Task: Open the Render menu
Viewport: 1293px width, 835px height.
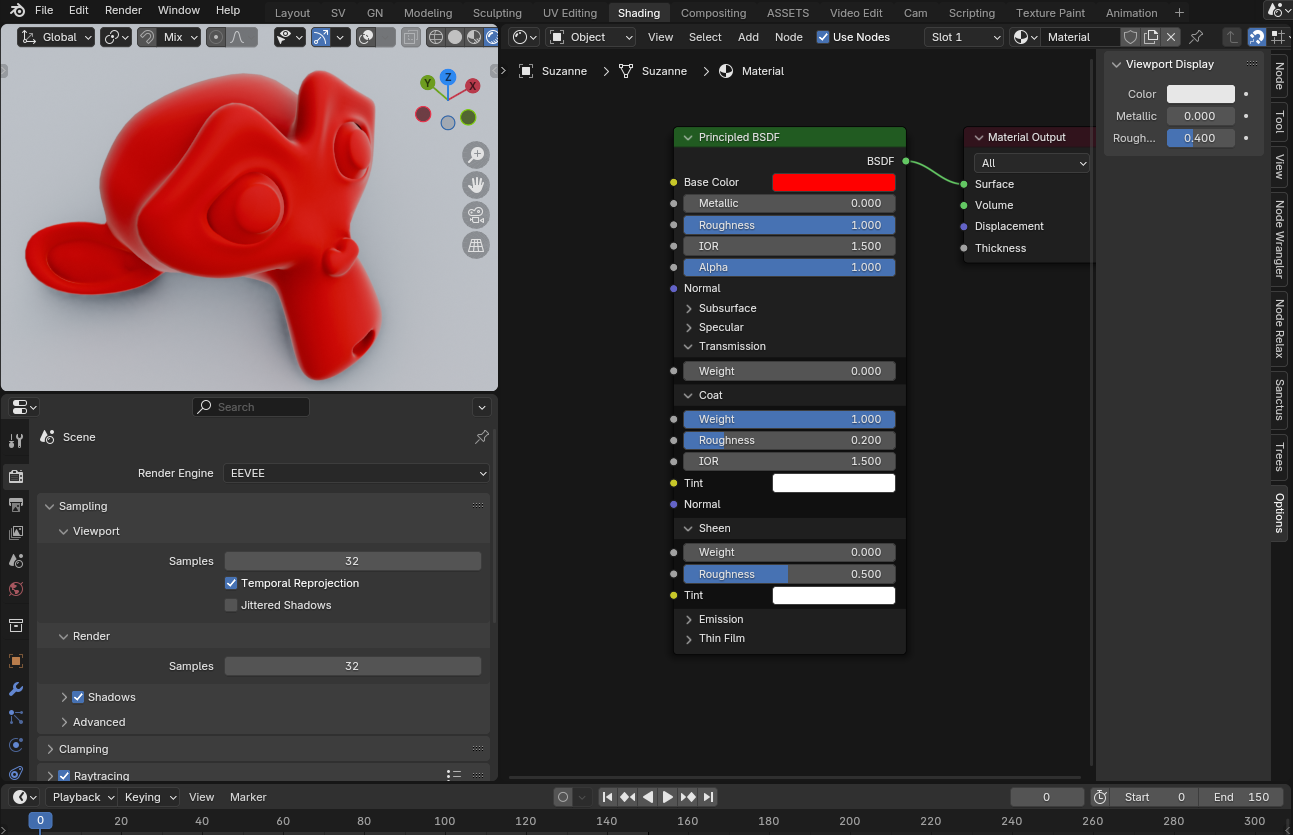Action: coord(123,10)
